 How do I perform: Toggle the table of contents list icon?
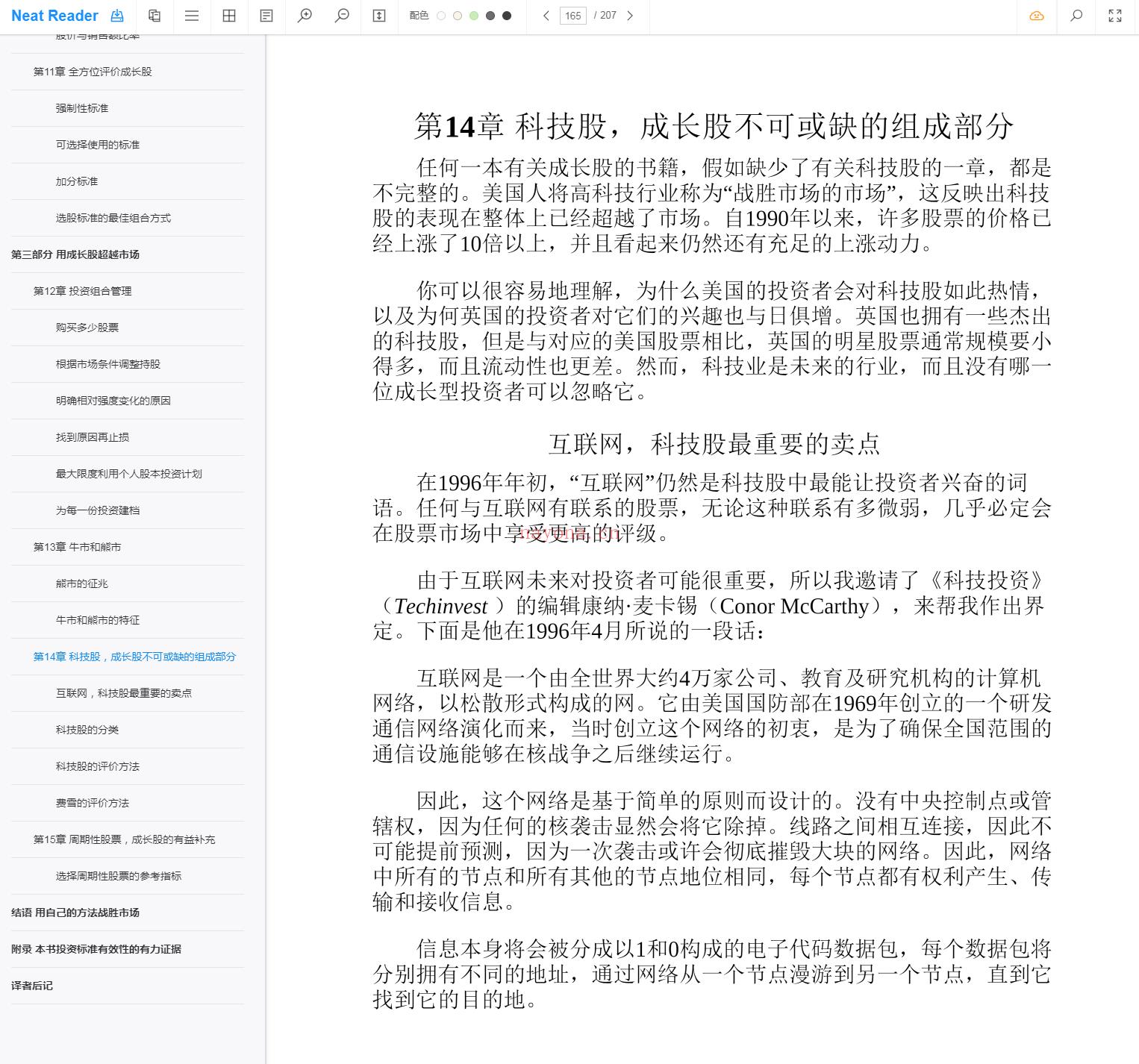tap(192, 16)
